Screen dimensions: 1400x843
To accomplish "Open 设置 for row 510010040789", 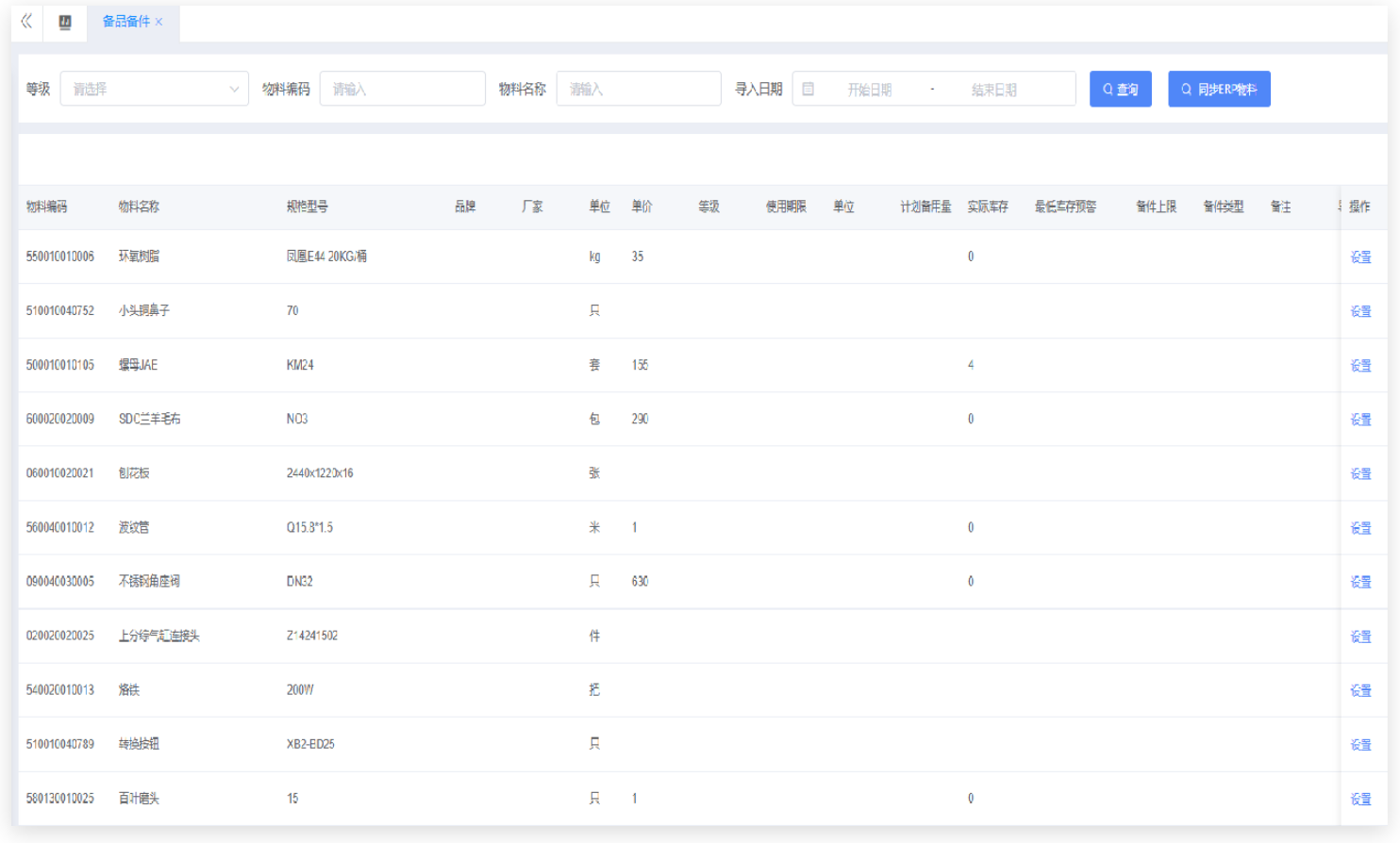I will point(1360,745).
